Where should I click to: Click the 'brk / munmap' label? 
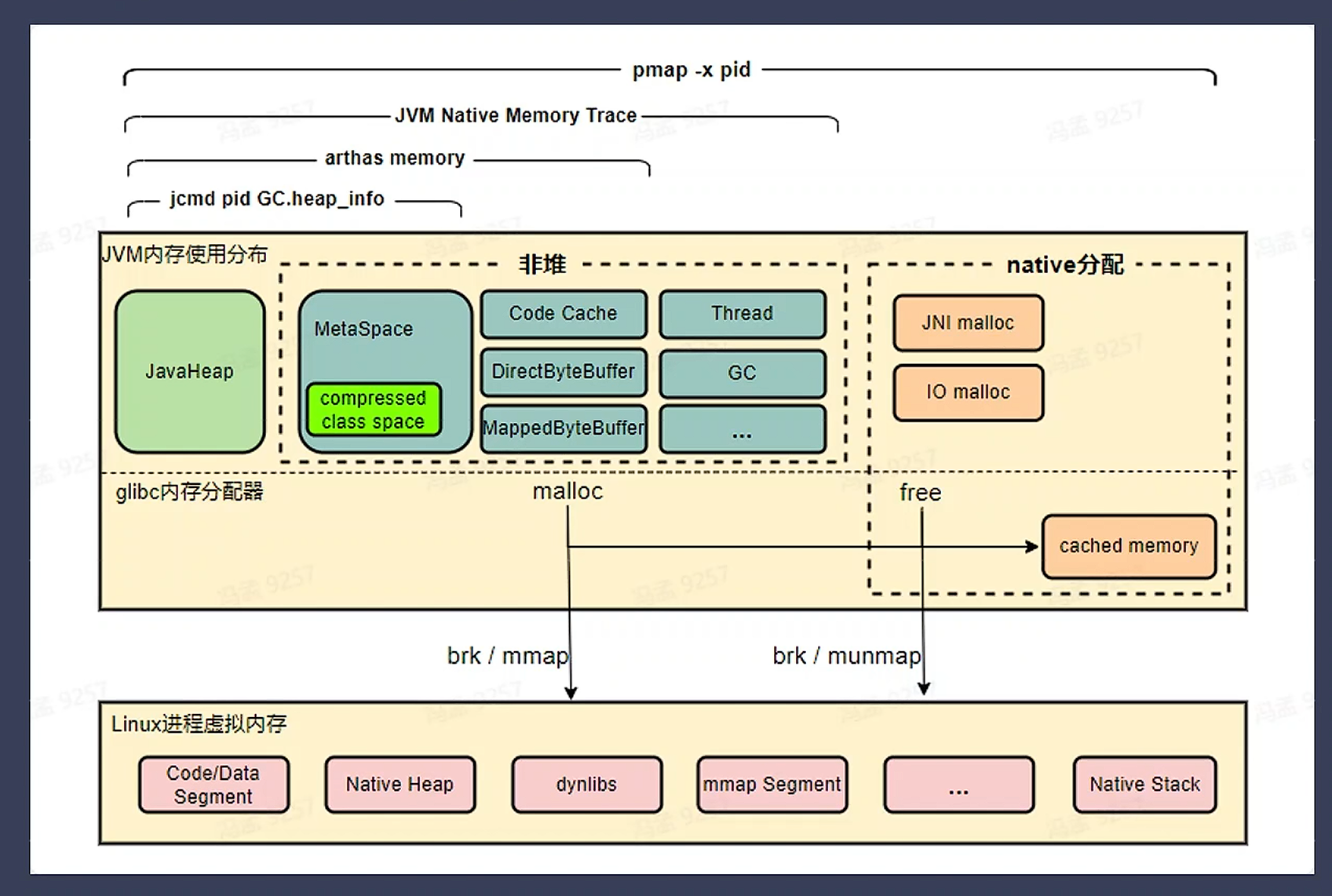pos(847,656)
